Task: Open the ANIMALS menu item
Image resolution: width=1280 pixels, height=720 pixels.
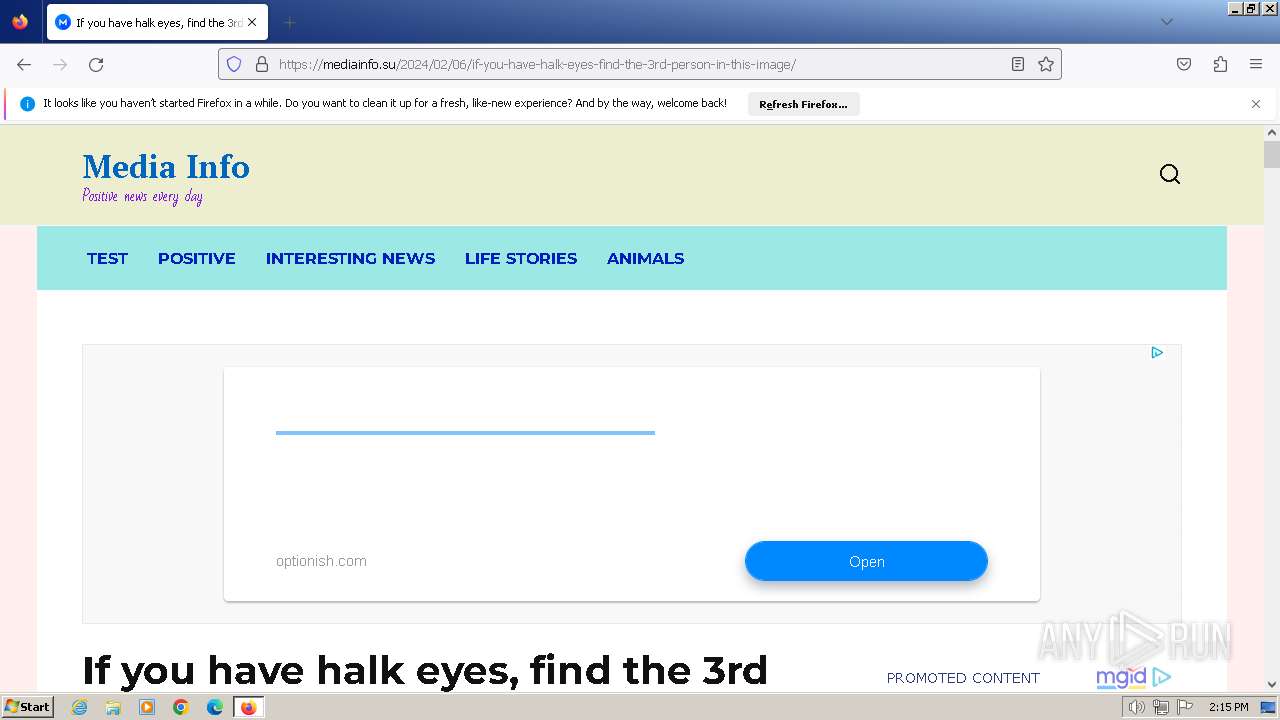Action: tap(645, 258)
